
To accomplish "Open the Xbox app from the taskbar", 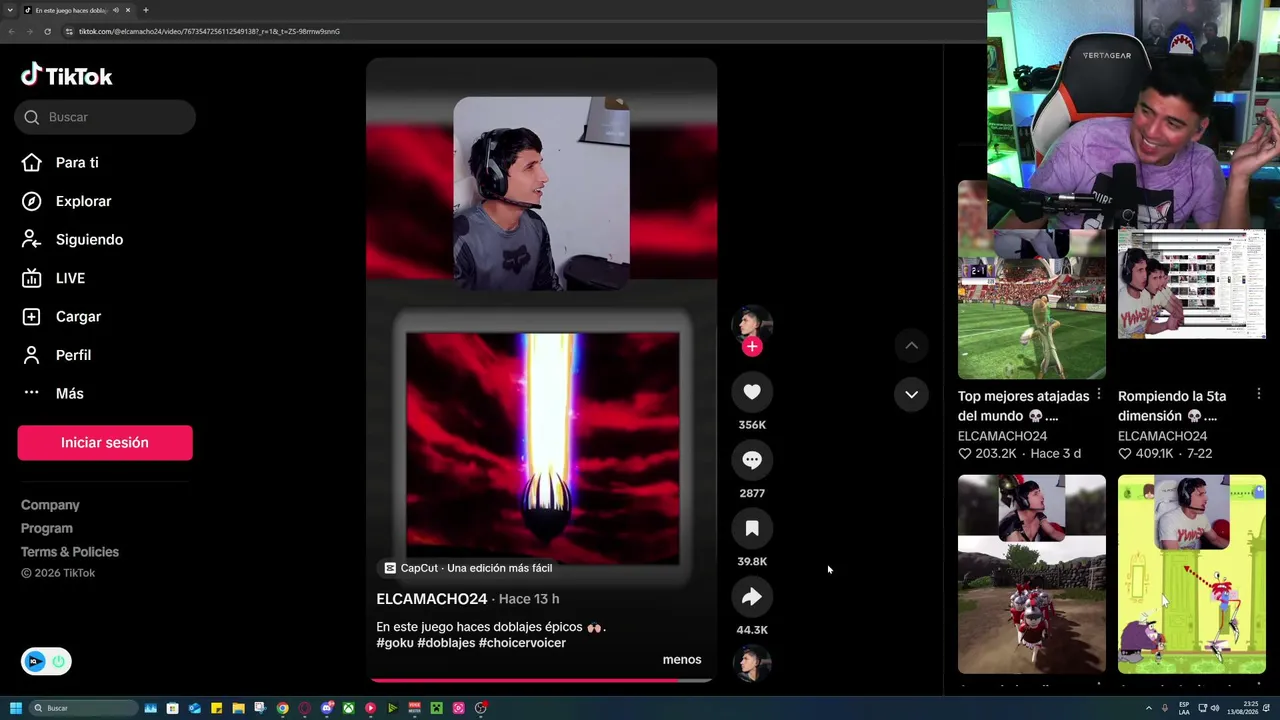I will tap(349, 708).
